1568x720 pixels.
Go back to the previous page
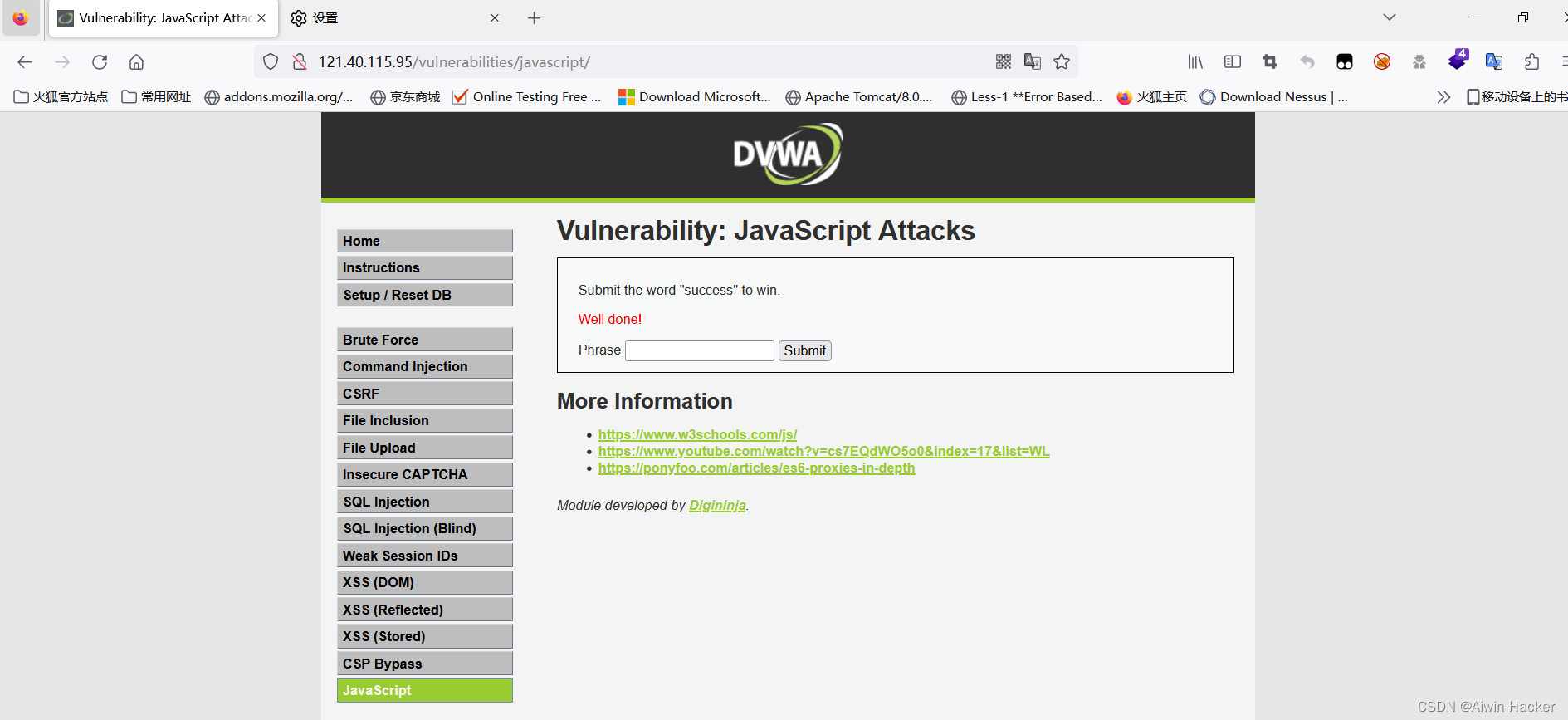tap(25, 62)
